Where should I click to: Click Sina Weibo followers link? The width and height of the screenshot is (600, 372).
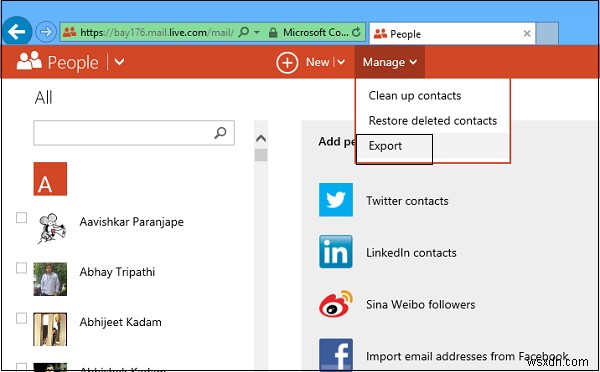tap(421, 305)
